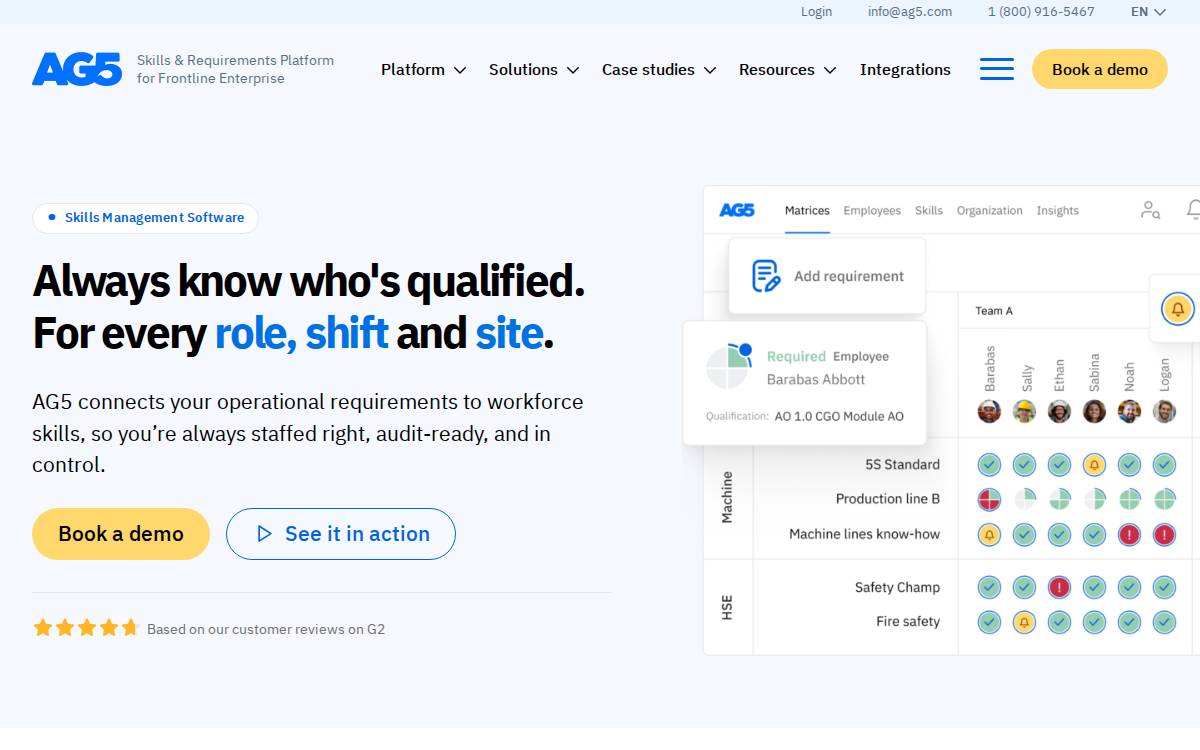Click Logan avatar photo

click(1164, 411)
